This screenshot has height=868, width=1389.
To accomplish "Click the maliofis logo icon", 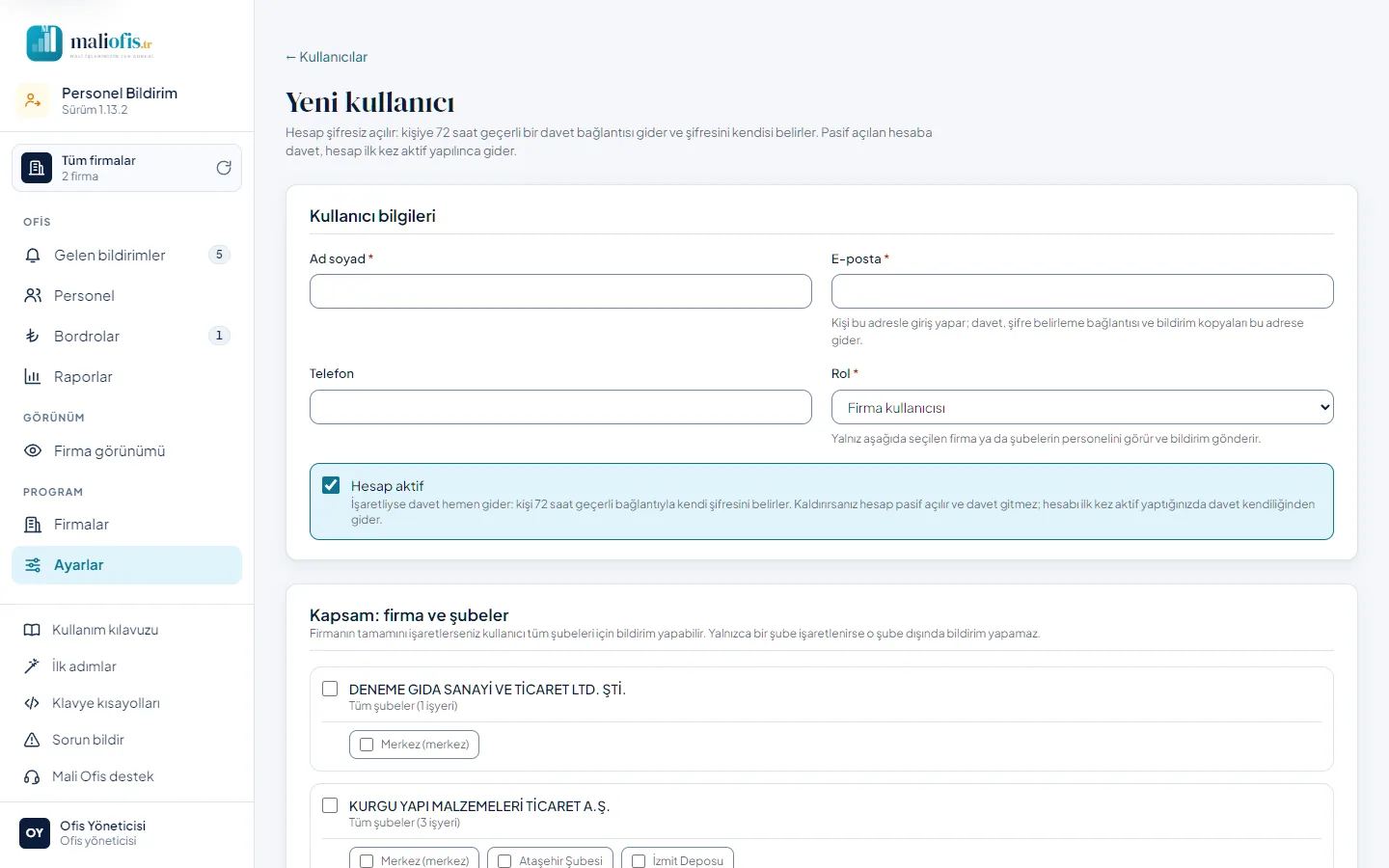I will [x=44, y=43].
